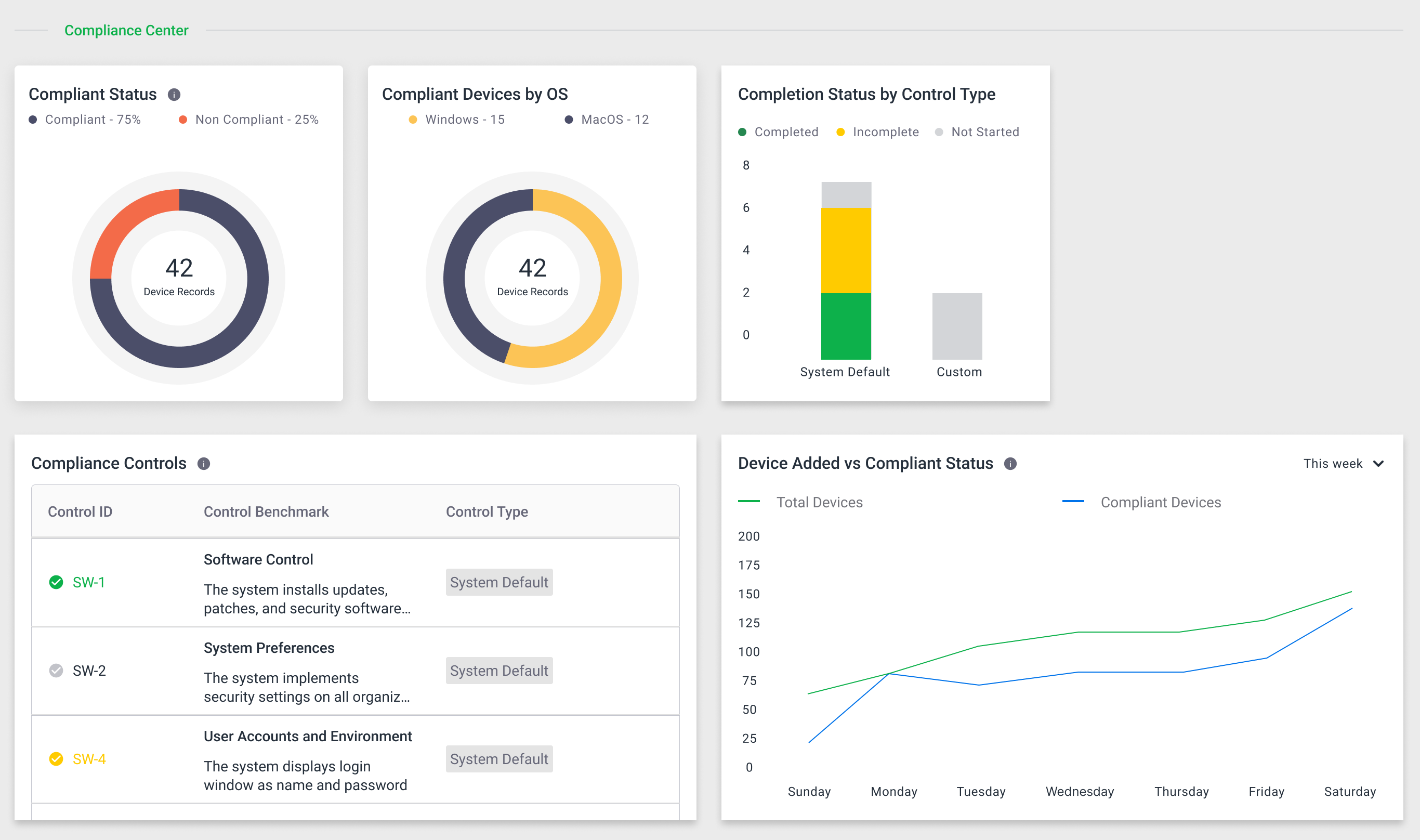Click info icon beside Device Added vs Compliant Status
This screenshot has height=840, width=1420.
coord(1010,464)
